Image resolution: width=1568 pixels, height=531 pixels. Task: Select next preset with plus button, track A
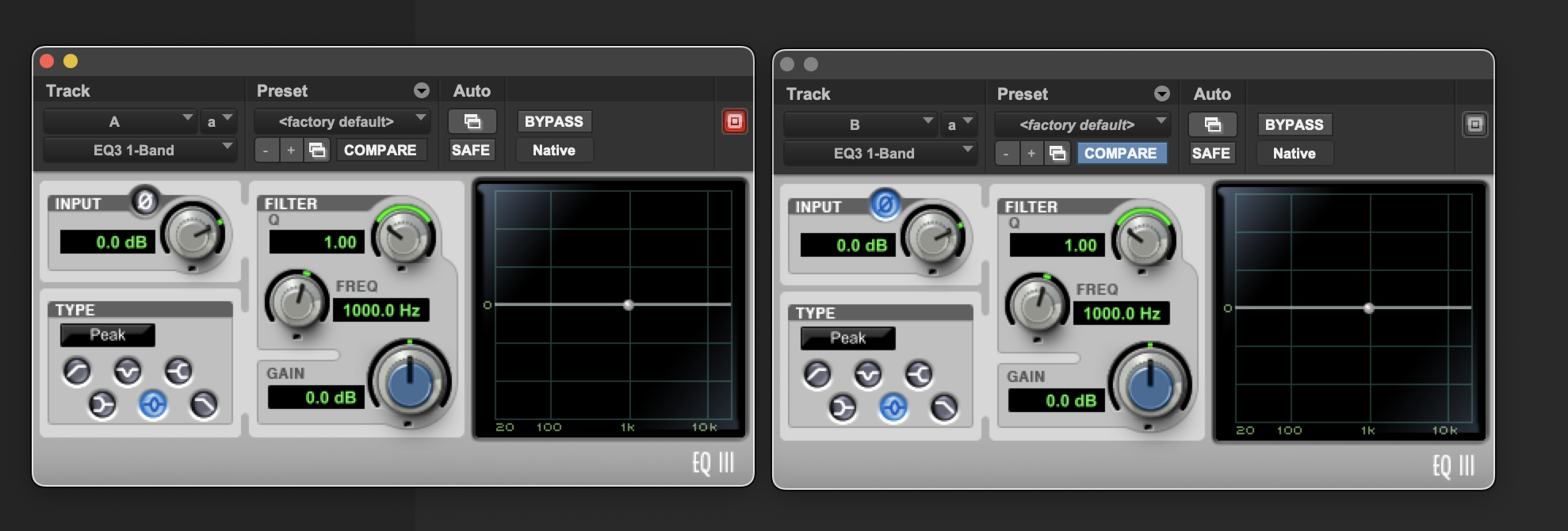[x=291, y=150]
